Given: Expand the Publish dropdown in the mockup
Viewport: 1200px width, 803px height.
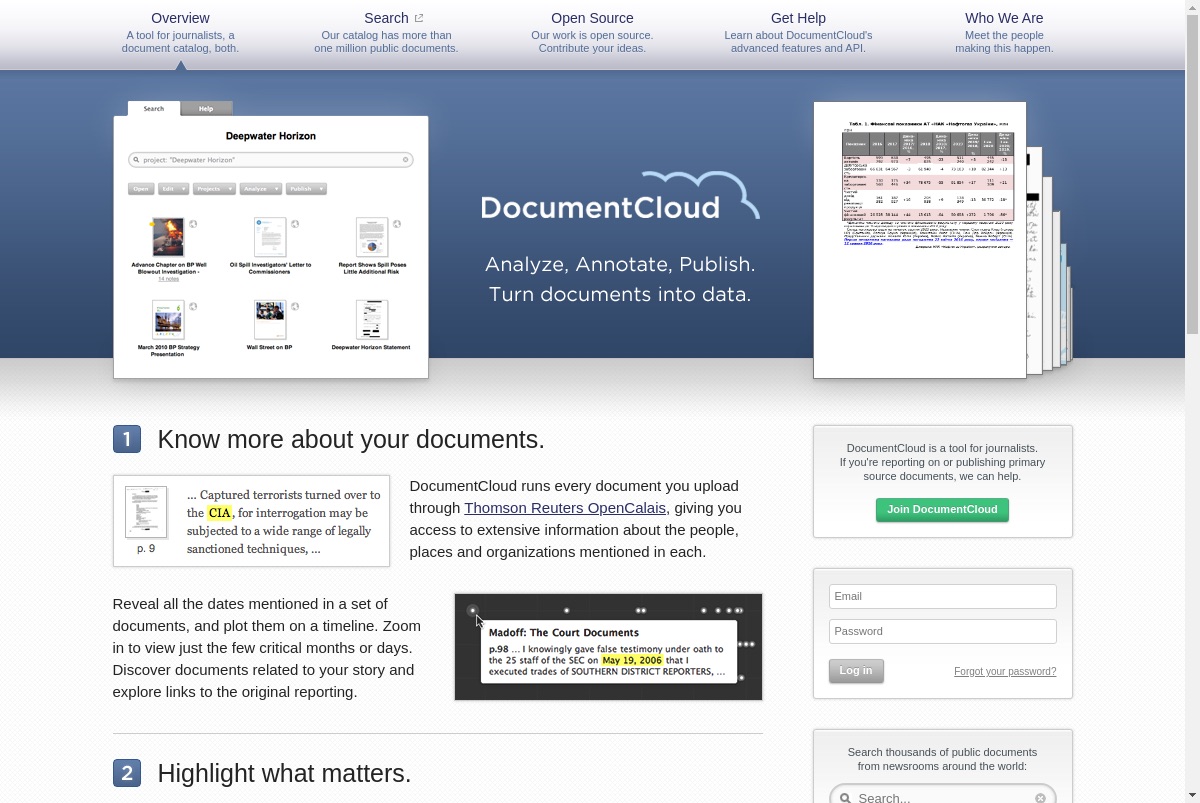Looking at the screenshot, I should tap(306, 189).
